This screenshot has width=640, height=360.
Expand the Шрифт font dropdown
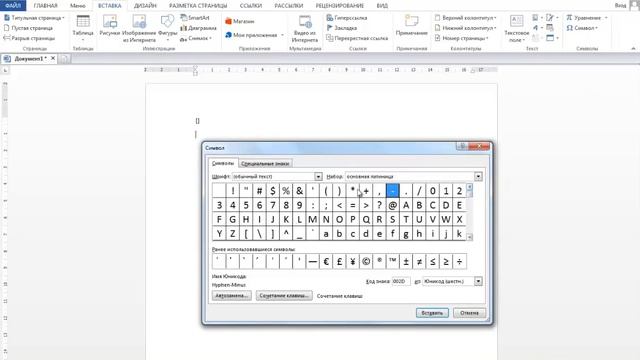click(x=318, y=176)
